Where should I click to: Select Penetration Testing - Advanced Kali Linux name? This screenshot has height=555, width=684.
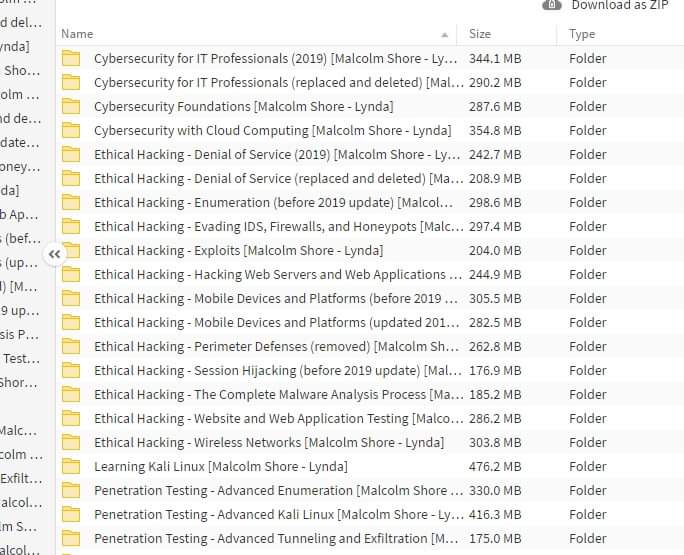point(279,514)
